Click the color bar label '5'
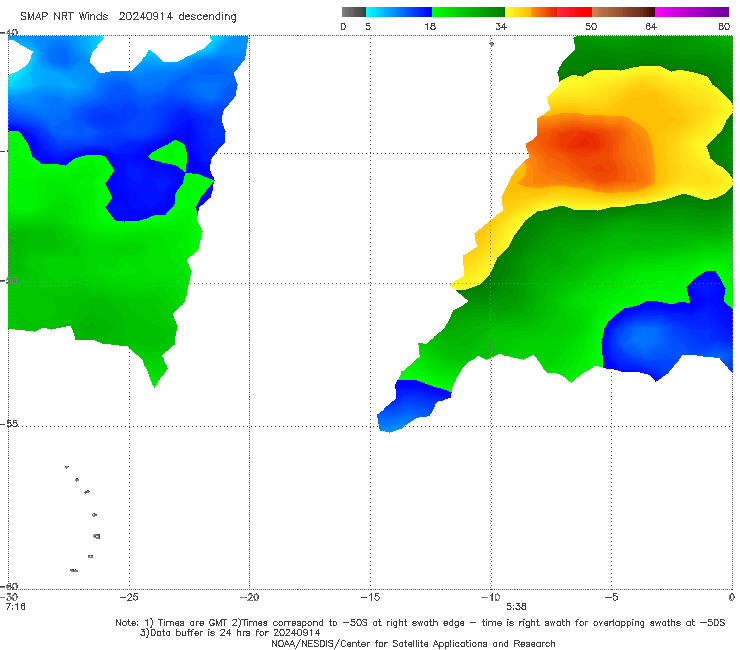The image size is (740, 650). click(368, 26)
